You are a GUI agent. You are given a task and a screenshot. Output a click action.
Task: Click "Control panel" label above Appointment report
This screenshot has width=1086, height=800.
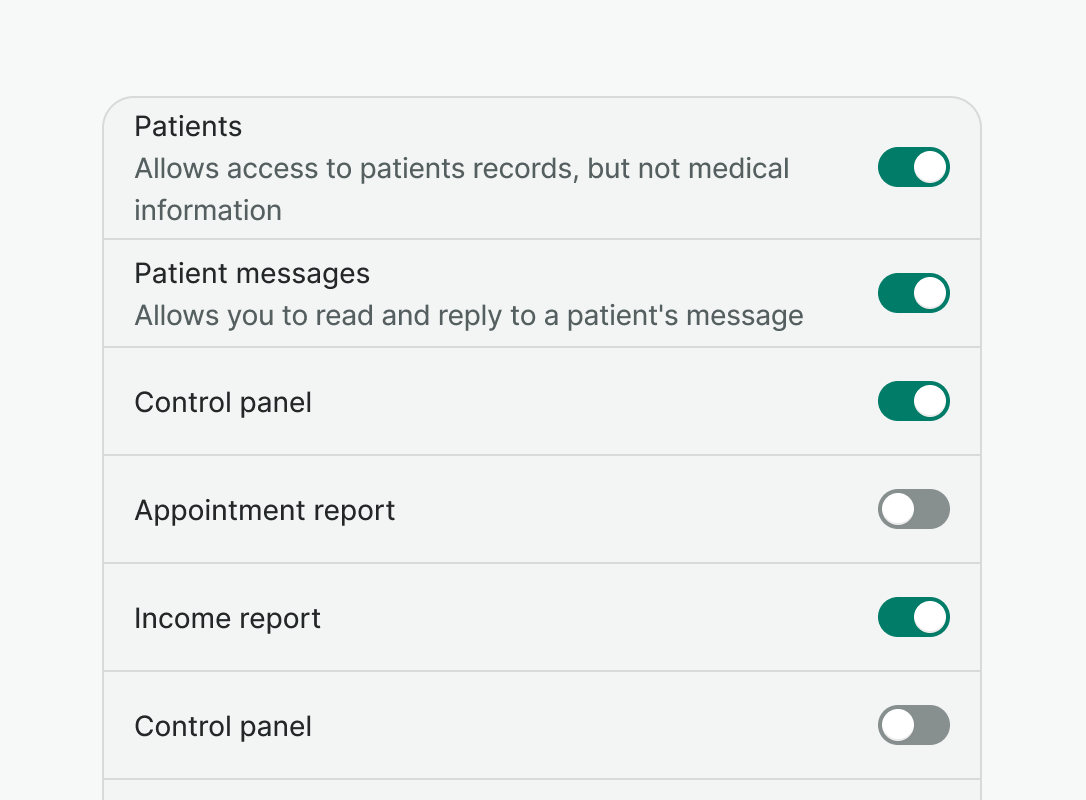[x=223, y=403]
